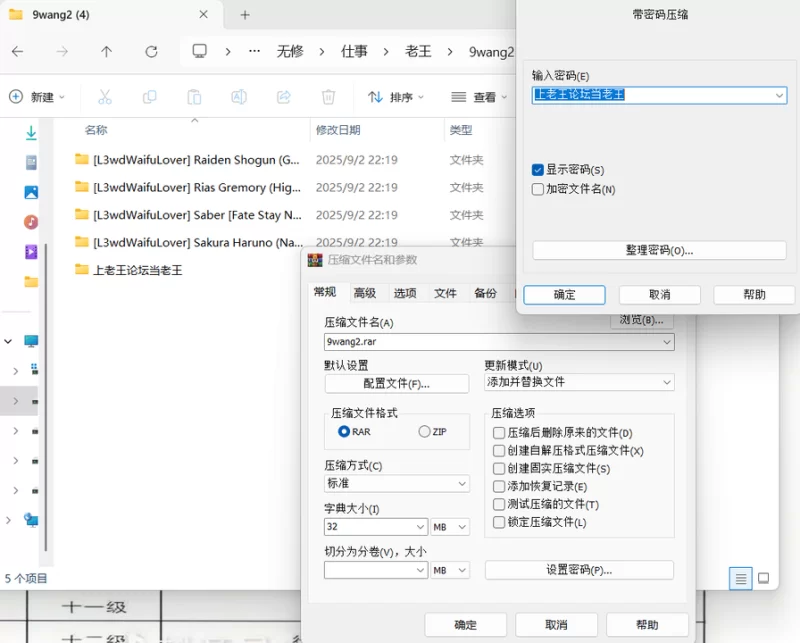The height and width of the screenshot is (643, 800).
Task: Select the ZIP archive format radio button
Action: (x=425, y=431)
